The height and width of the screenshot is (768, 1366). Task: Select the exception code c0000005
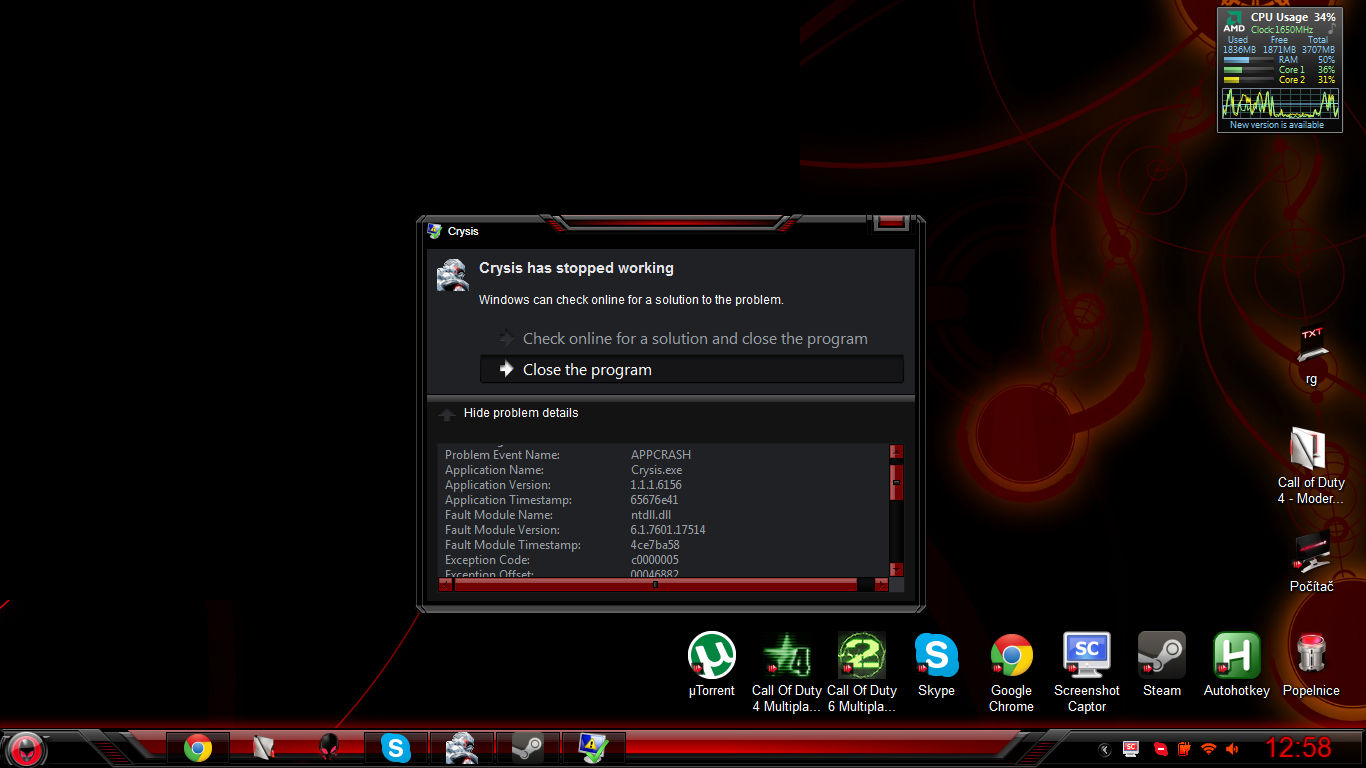(655, 560)
